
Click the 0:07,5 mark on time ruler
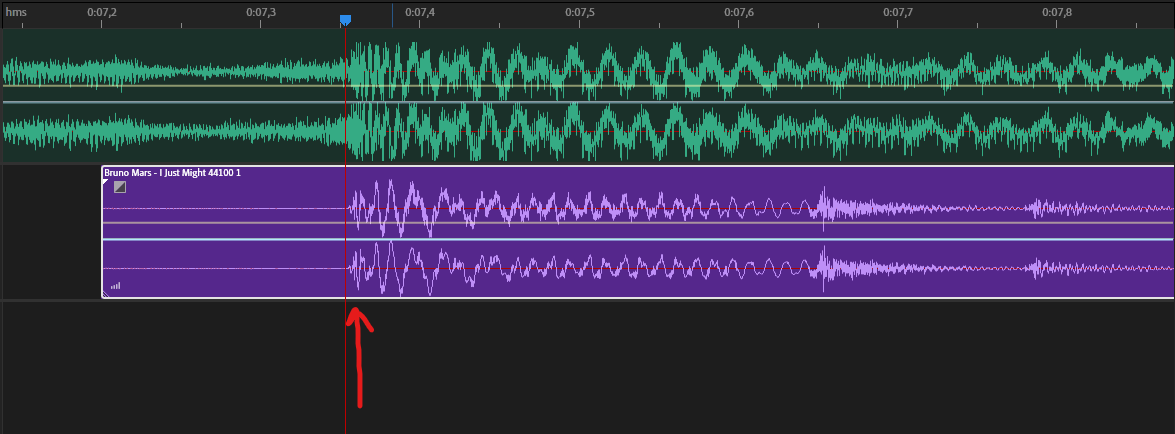[x=579, y=12]
